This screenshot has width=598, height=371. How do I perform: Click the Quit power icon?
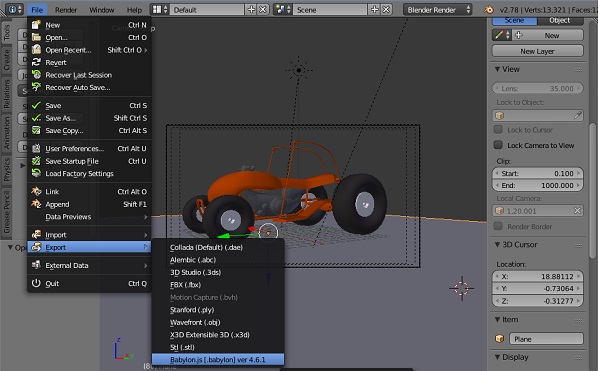coord(36,283)
